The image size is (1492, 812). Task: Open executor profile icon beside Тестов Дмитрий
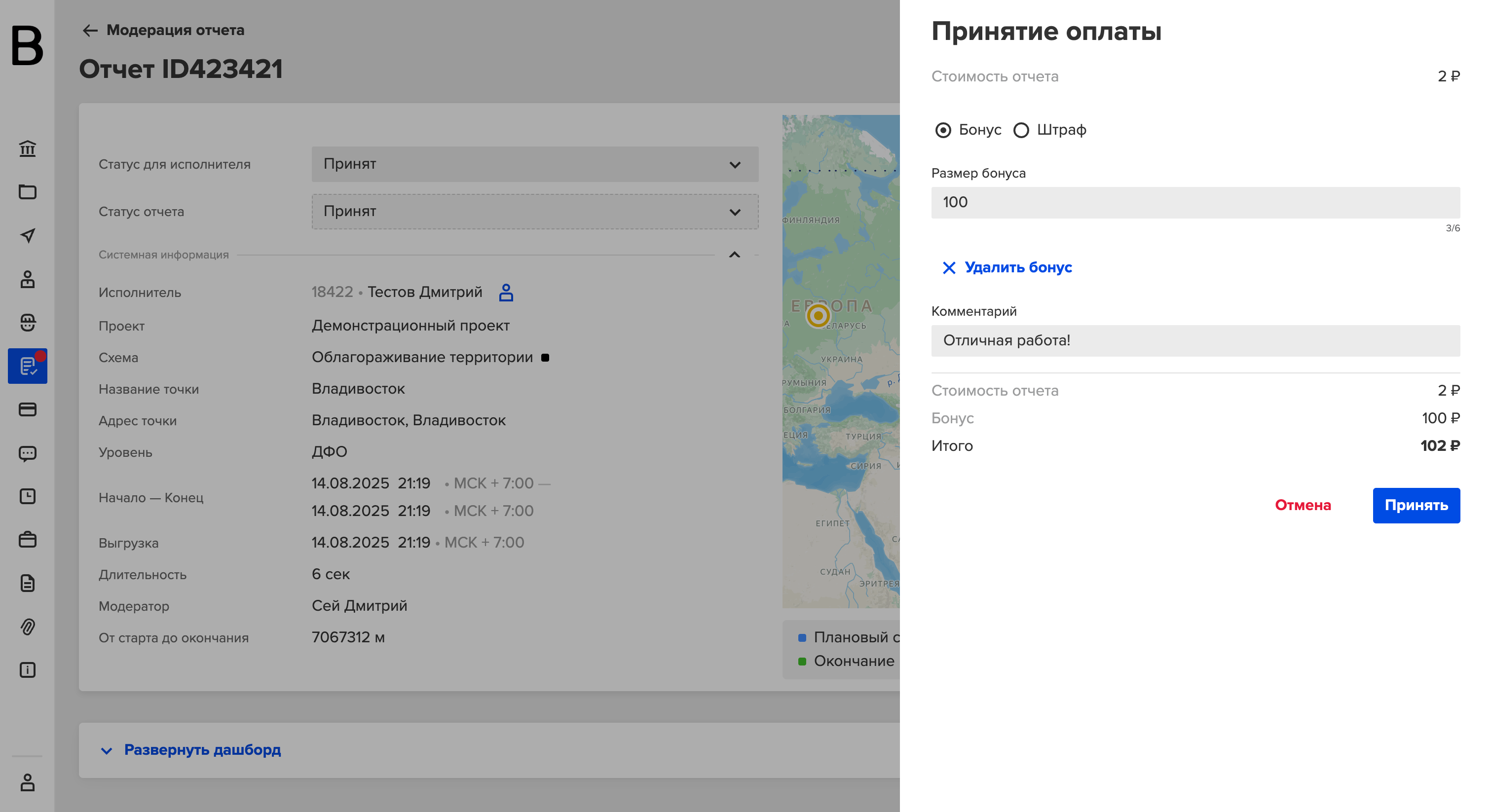tap(506, 293)
